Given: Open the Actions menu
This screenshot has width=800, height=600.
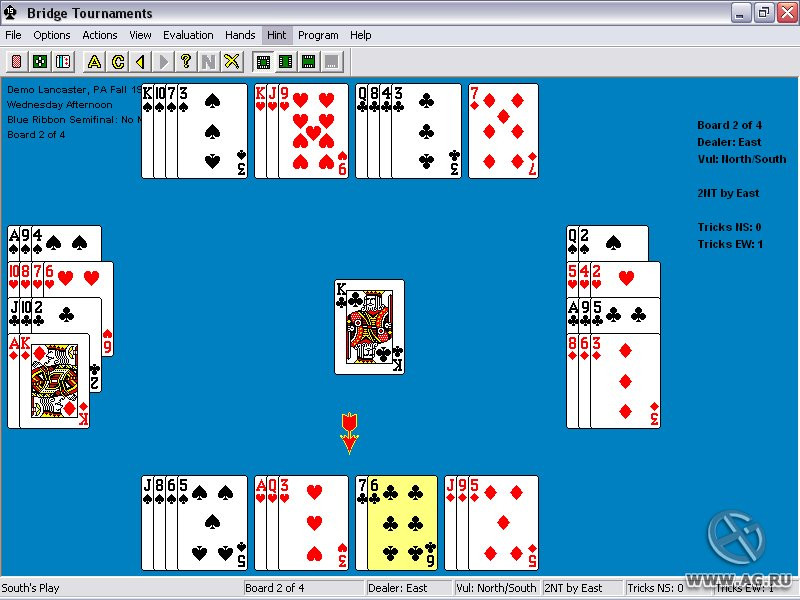Looking at the screenshot, I should 100,35.
